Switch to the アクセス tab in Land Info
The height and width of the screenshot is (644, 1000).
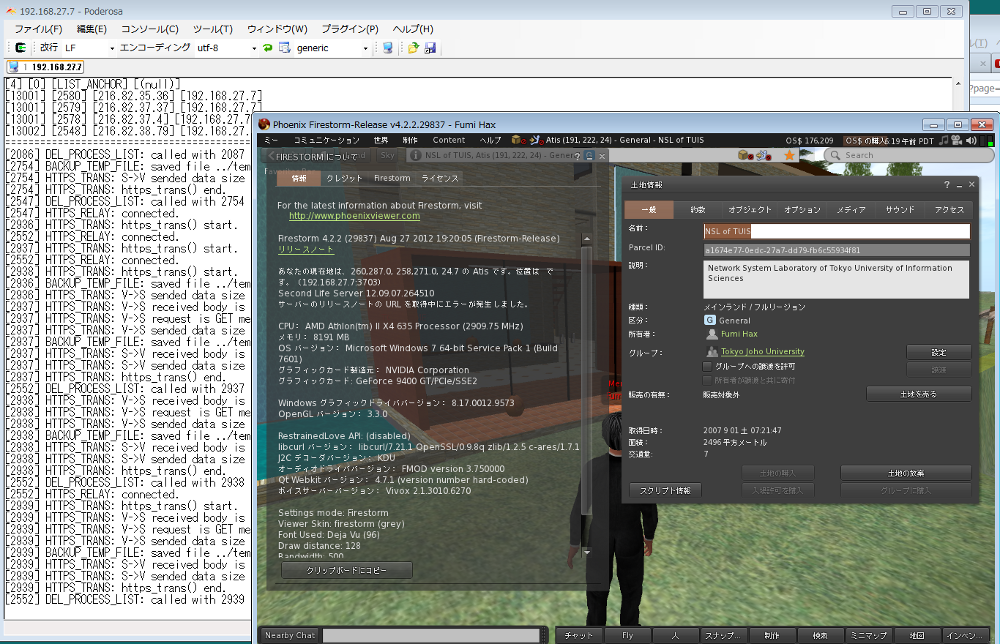(949, 209)
